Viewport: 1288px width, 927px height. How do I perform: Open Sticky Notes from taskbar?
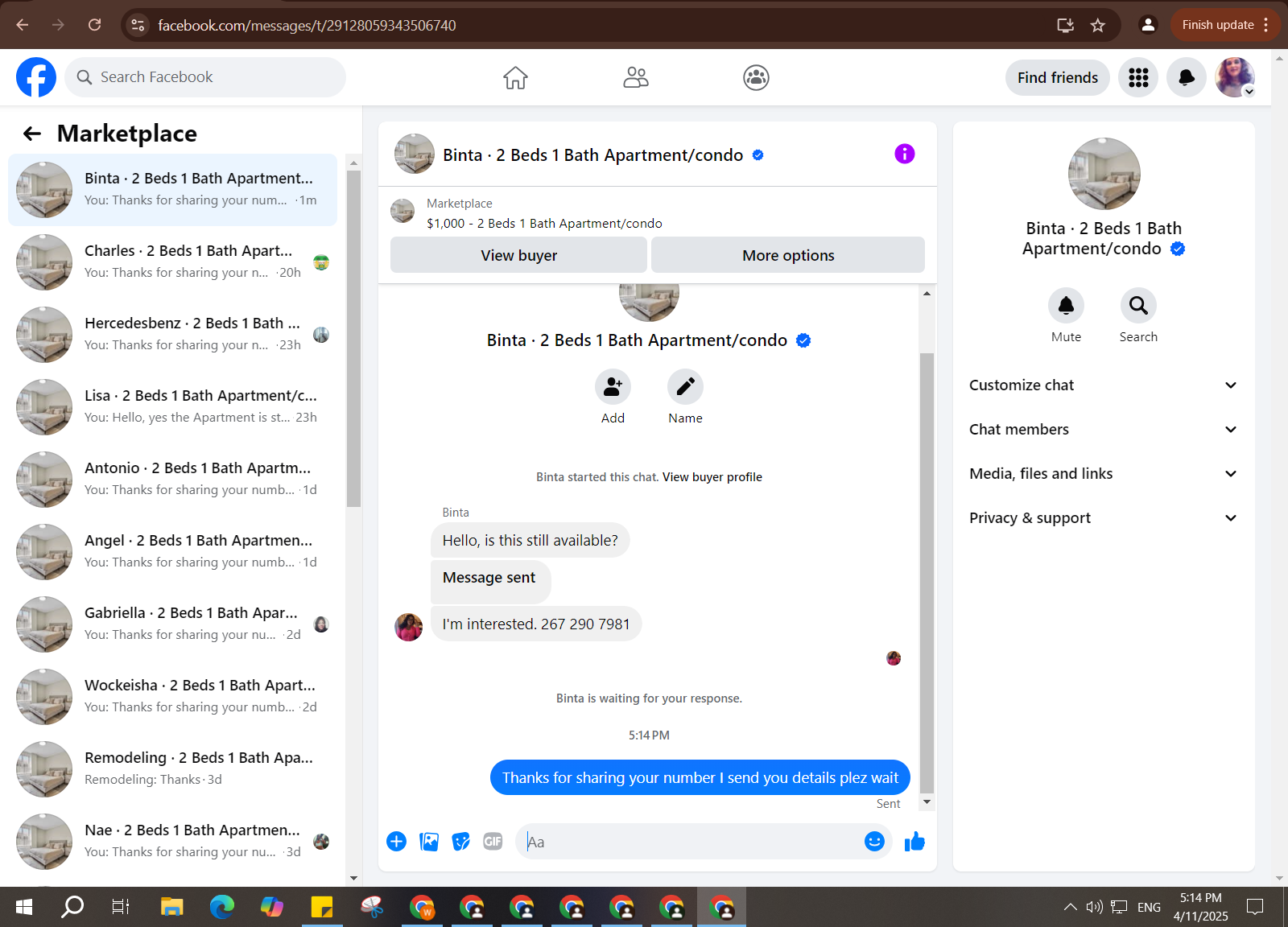tap(321, 907)
